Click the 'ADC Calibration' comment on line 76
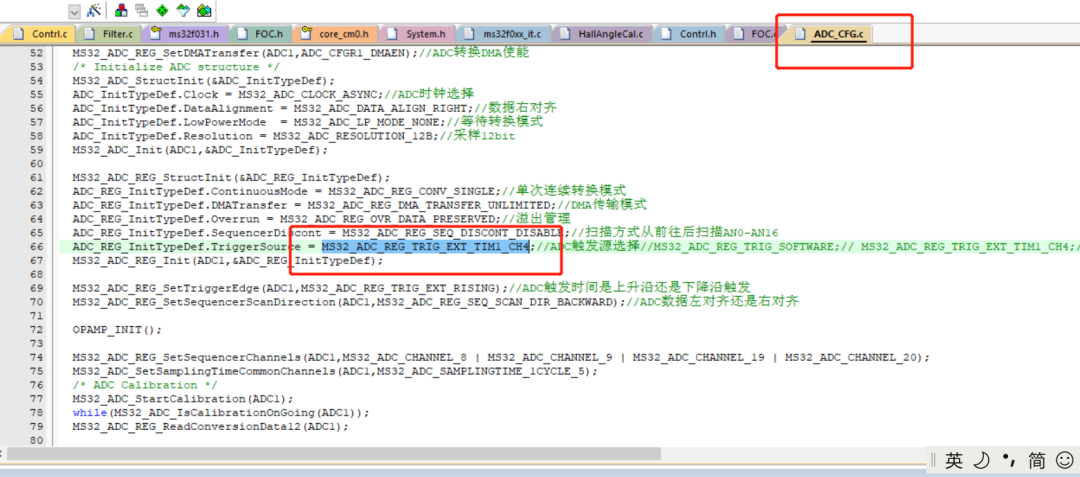 point(145,385)
